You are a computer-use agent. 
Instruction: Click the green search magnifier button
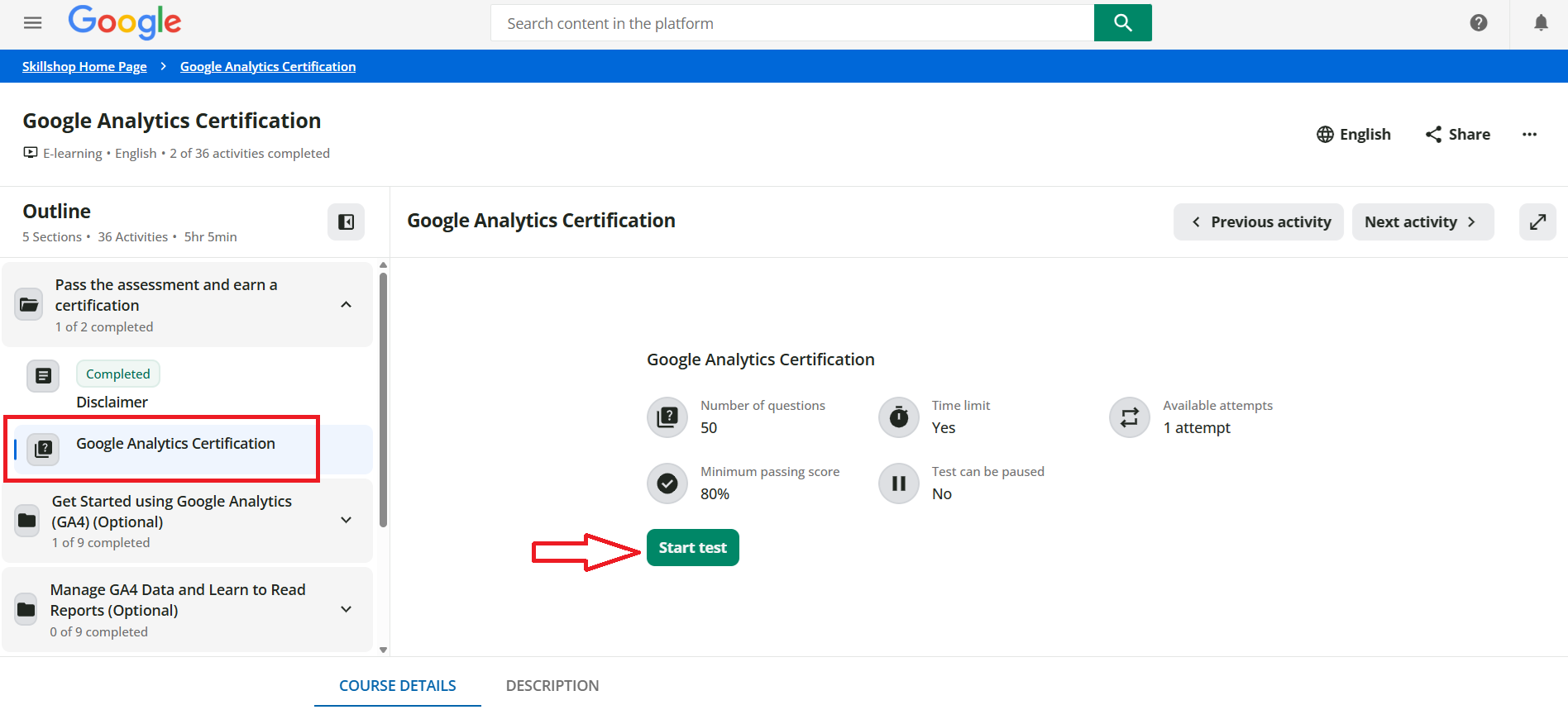click(1122, 23)
